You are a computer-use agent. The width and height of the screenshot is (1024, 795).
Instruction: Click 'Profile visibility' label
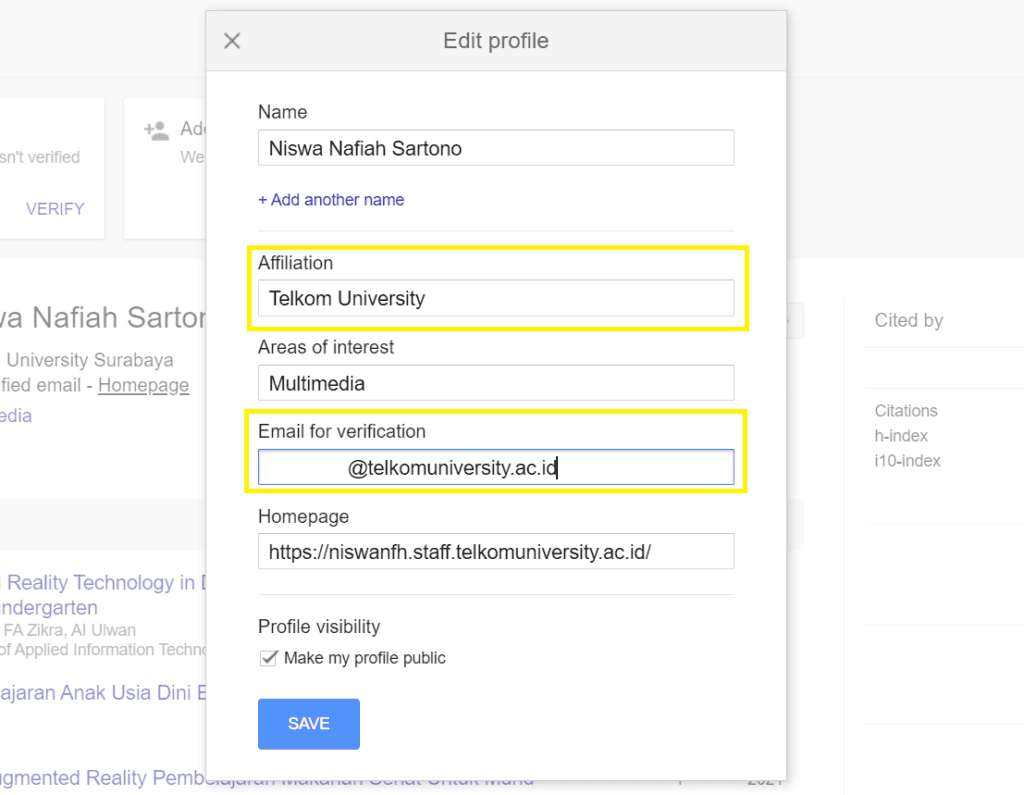(319, 626)
